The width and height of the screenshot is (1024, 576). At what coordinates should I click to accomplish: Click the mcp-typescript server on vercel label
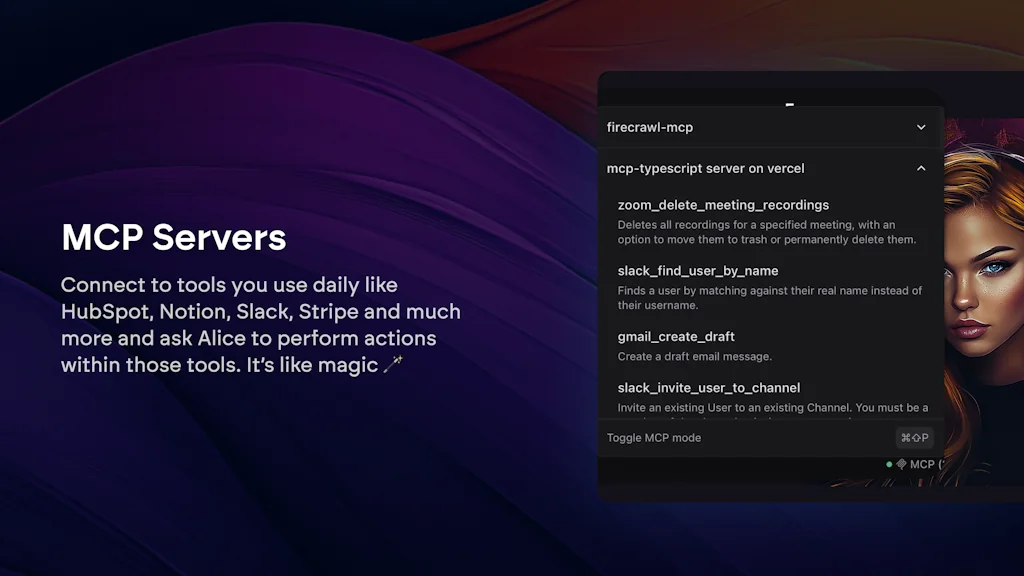(705, 168)
